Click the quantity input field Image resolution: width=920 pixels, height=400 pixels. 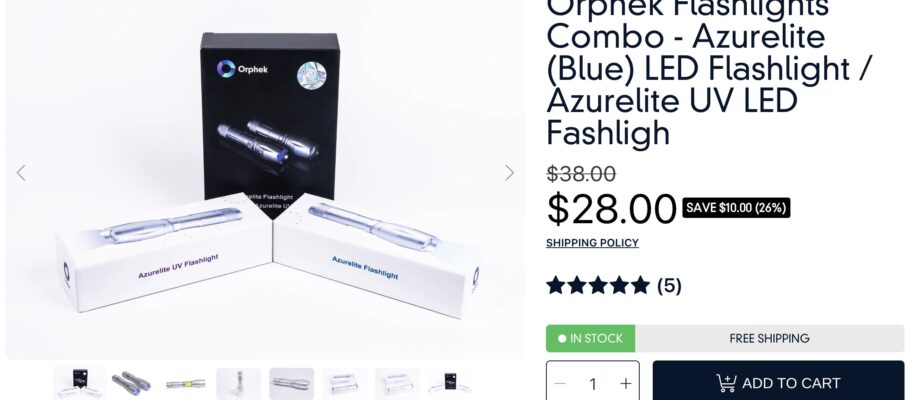coord(593,384)
